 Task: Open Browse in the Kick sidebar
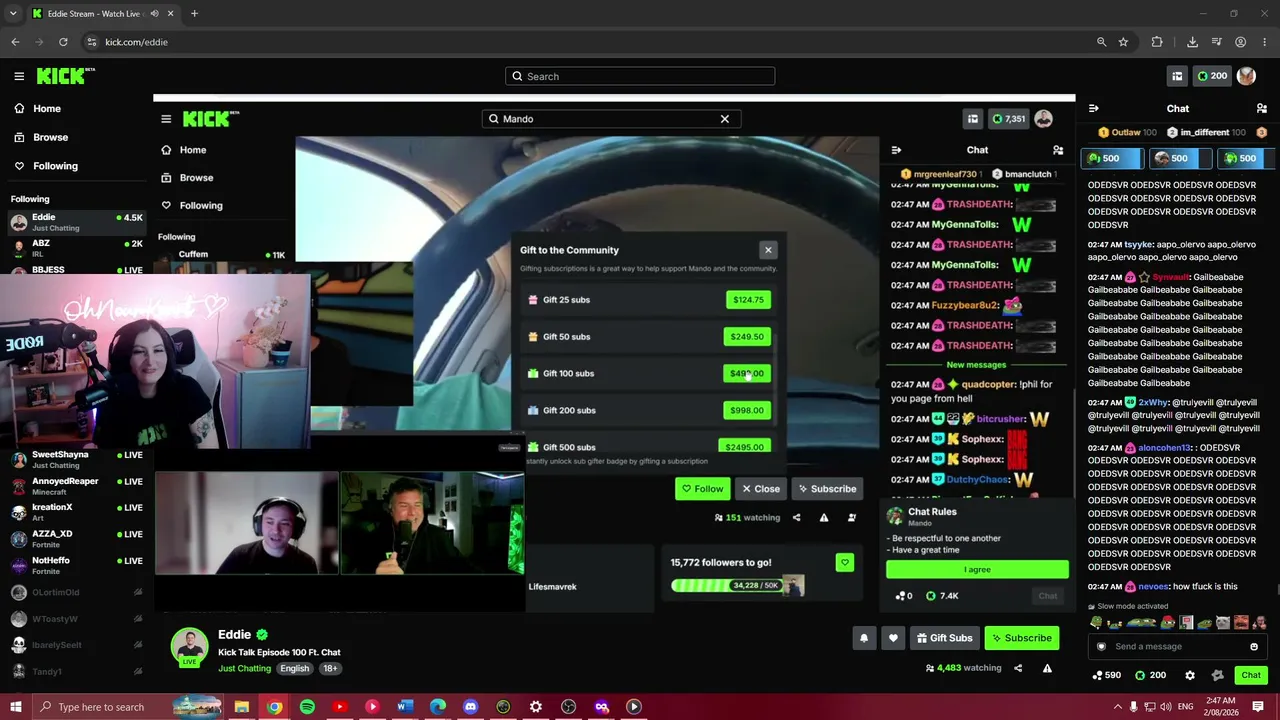[41, 137]
